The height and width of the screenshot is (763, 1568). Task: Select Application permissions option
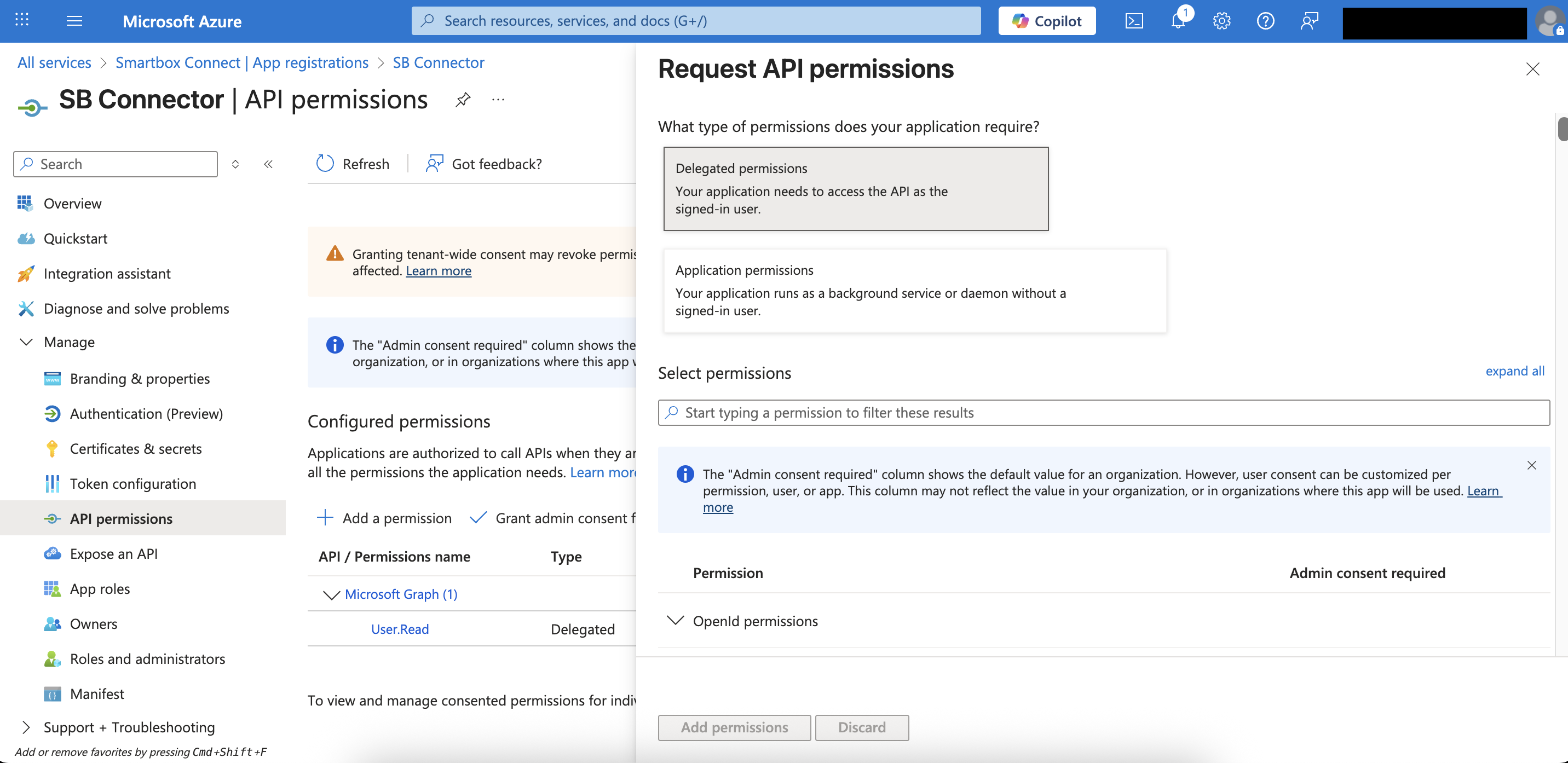914,290
